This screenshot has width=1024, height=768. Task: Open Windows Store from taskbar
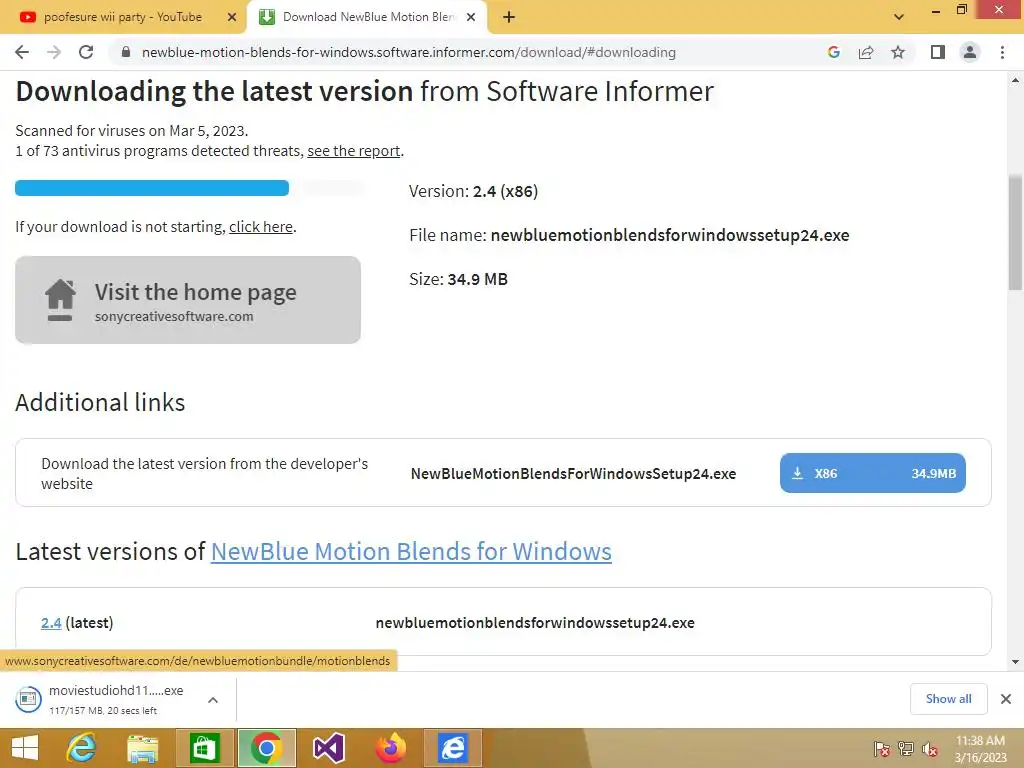[204, 748]
